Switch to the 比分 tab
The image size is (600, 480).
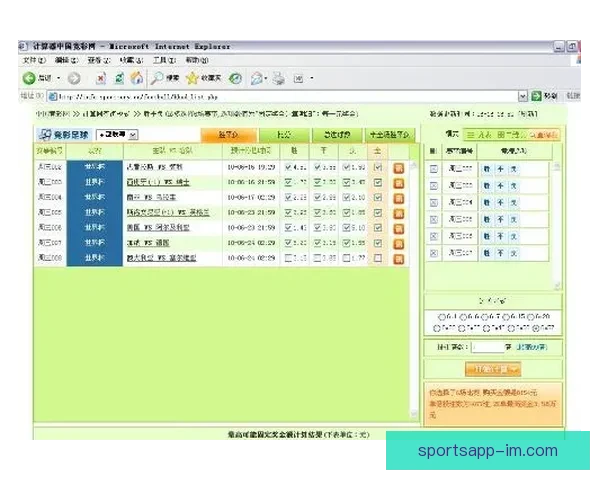(284, 135)
